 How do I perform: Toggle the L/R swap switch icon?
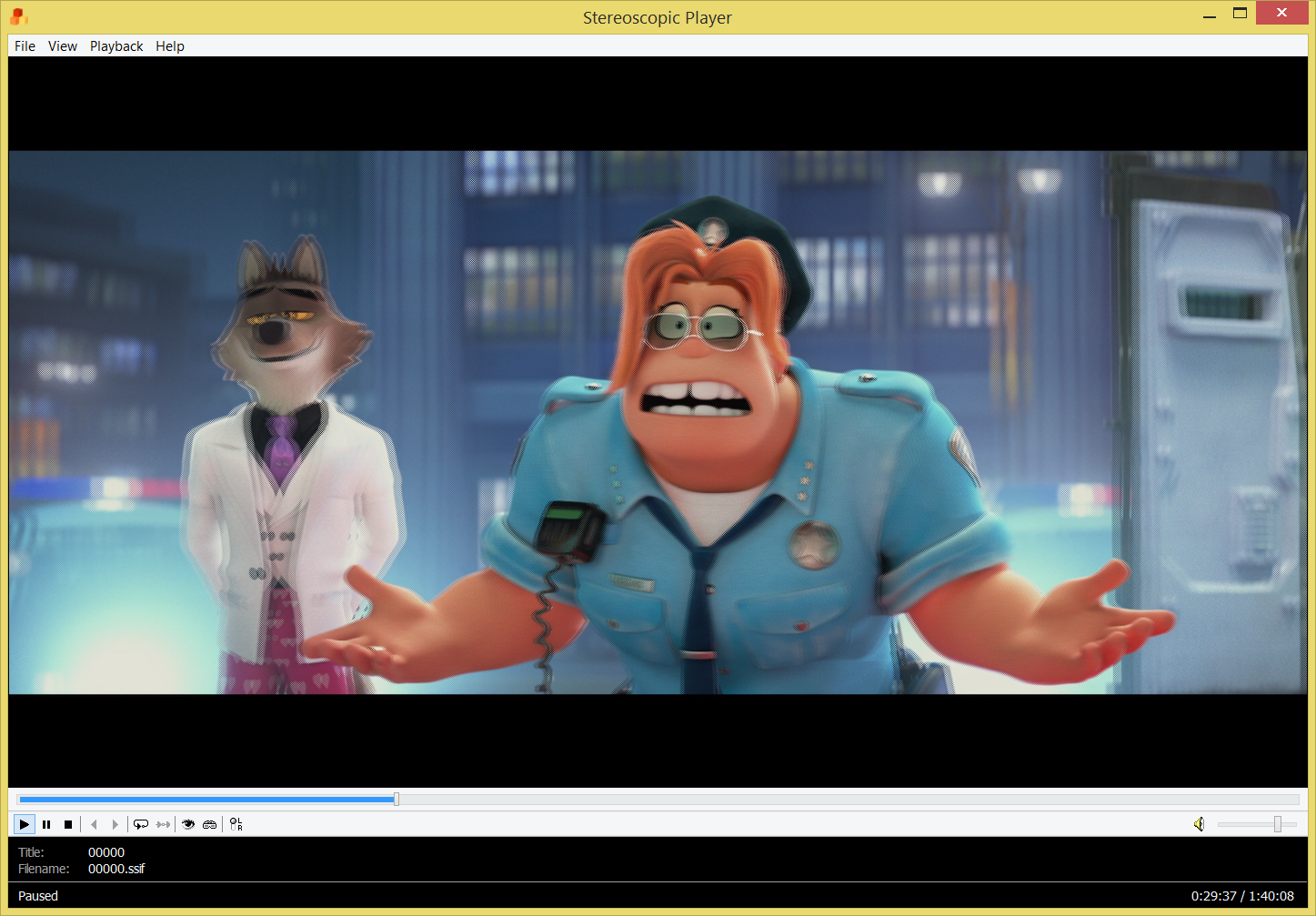pos(236,824)
